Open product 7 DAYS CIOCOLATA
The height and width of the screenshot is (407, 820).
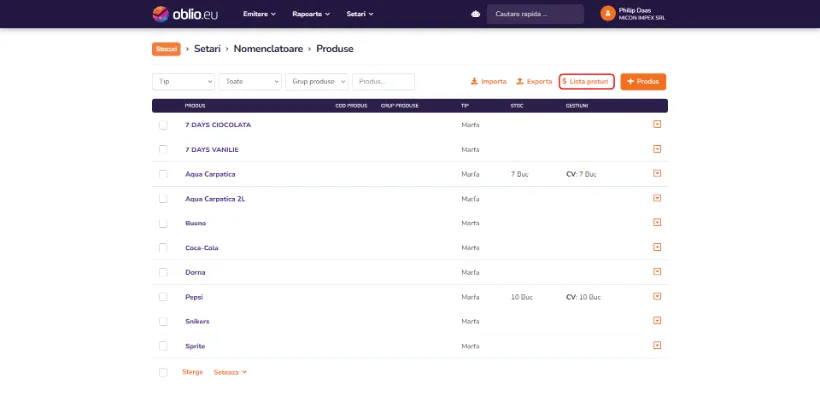218,125
